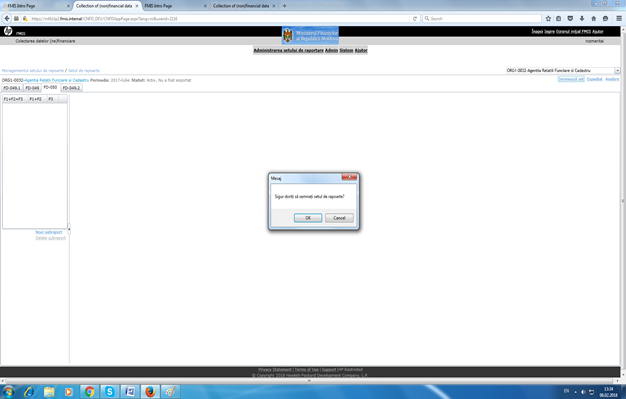This screenshot has height=399, width=626.
Task: Click the chat bubble toolbar icon
Action: click(605, 18)
